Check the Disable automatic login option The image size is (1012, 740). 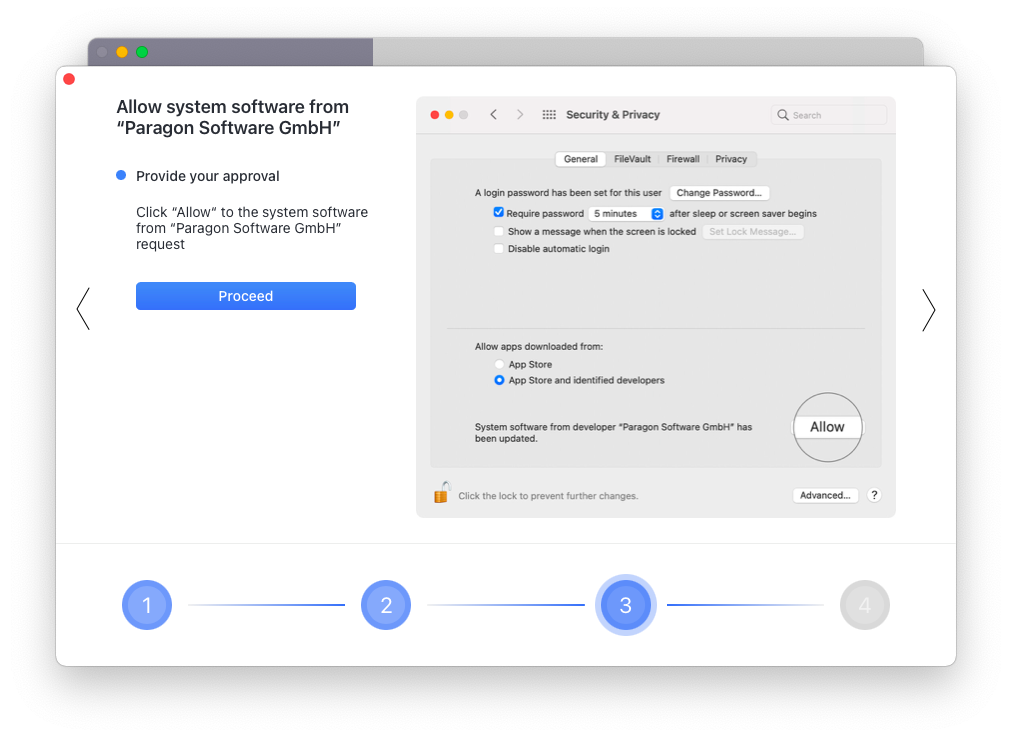pos(498,248)
